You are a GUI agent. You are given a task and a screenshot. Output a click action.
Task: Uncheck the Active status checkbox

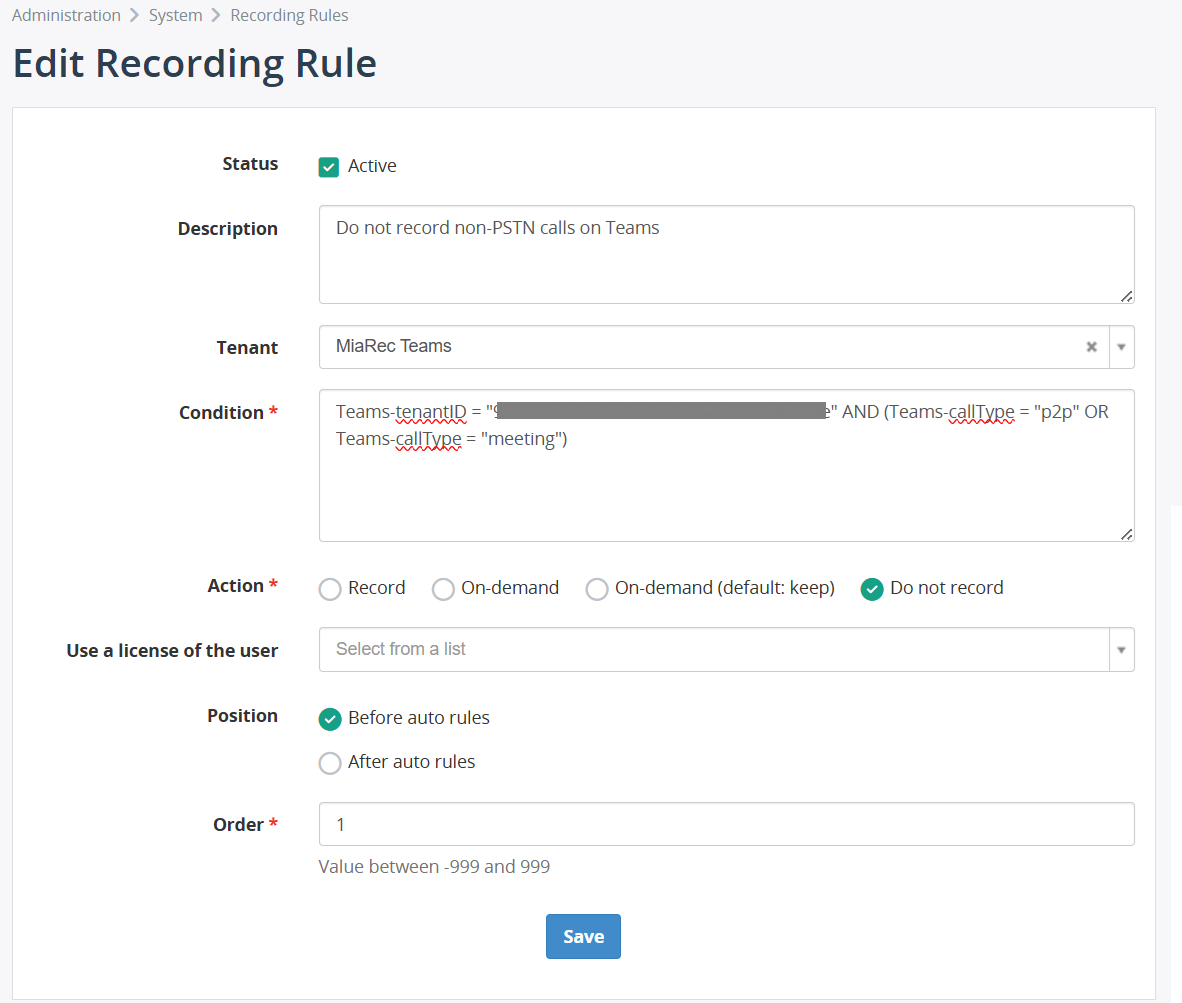(x=329, y=167)
